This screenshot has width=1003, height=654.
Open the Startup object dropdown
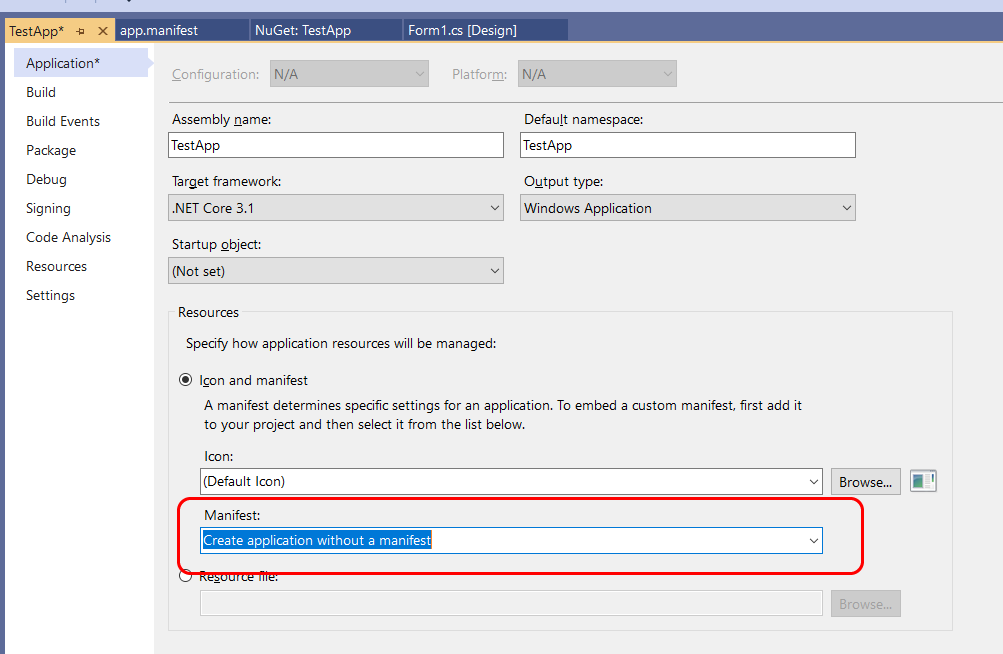(x=336, y=271)
